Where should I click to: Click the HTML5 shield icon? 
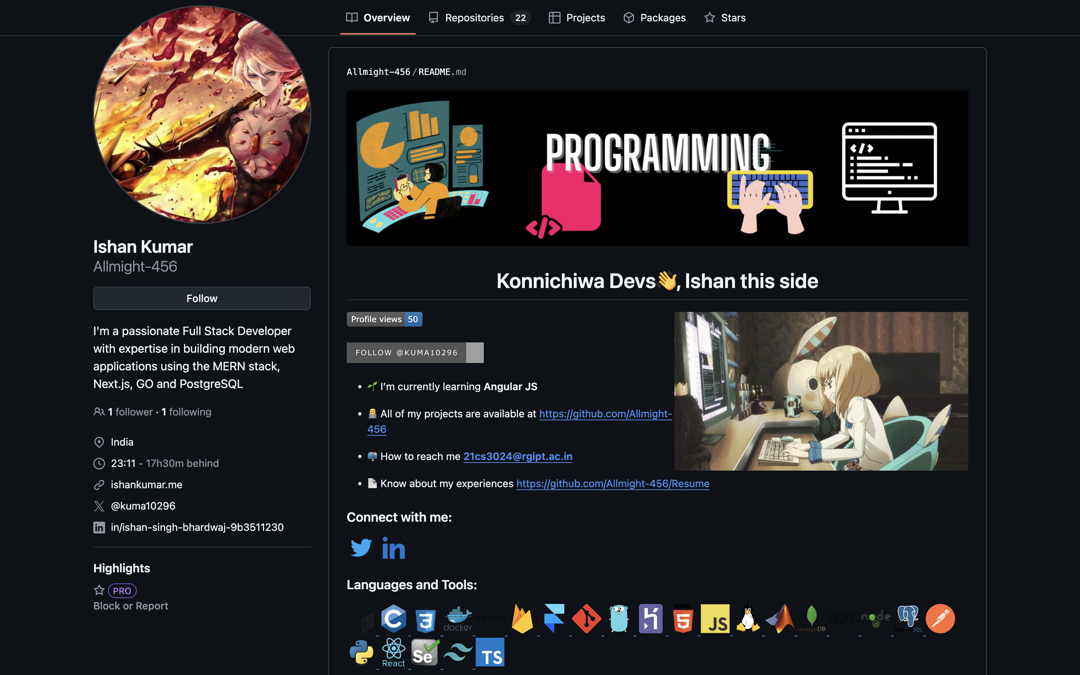pyautogui.click(x=683, y=619)
